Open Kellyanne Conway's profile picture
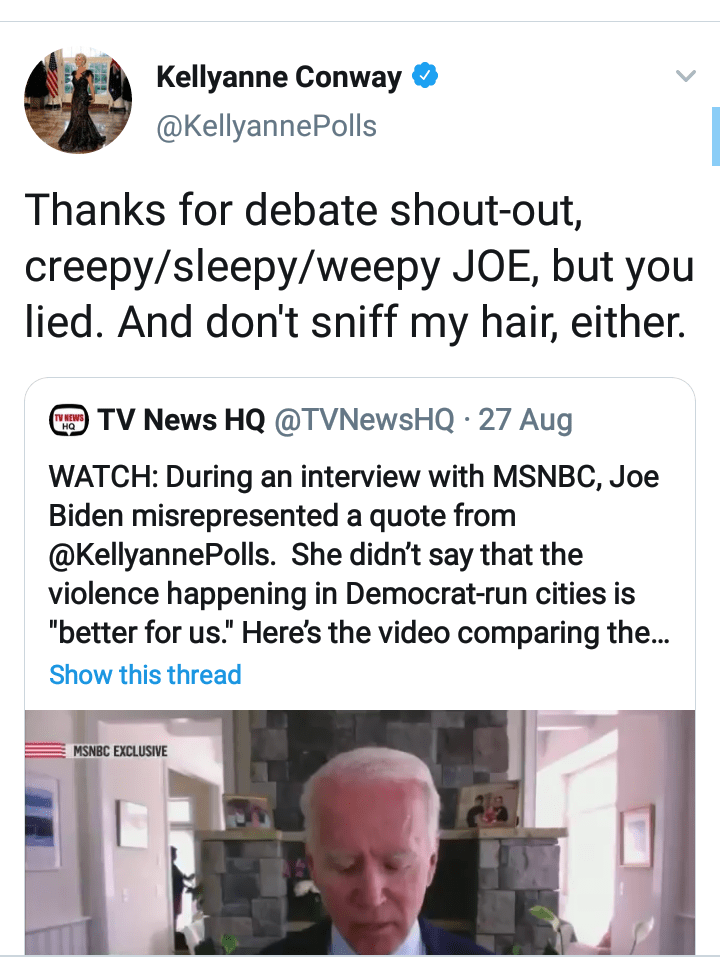The height and width of the screenshot is (958, 720). 78,101
